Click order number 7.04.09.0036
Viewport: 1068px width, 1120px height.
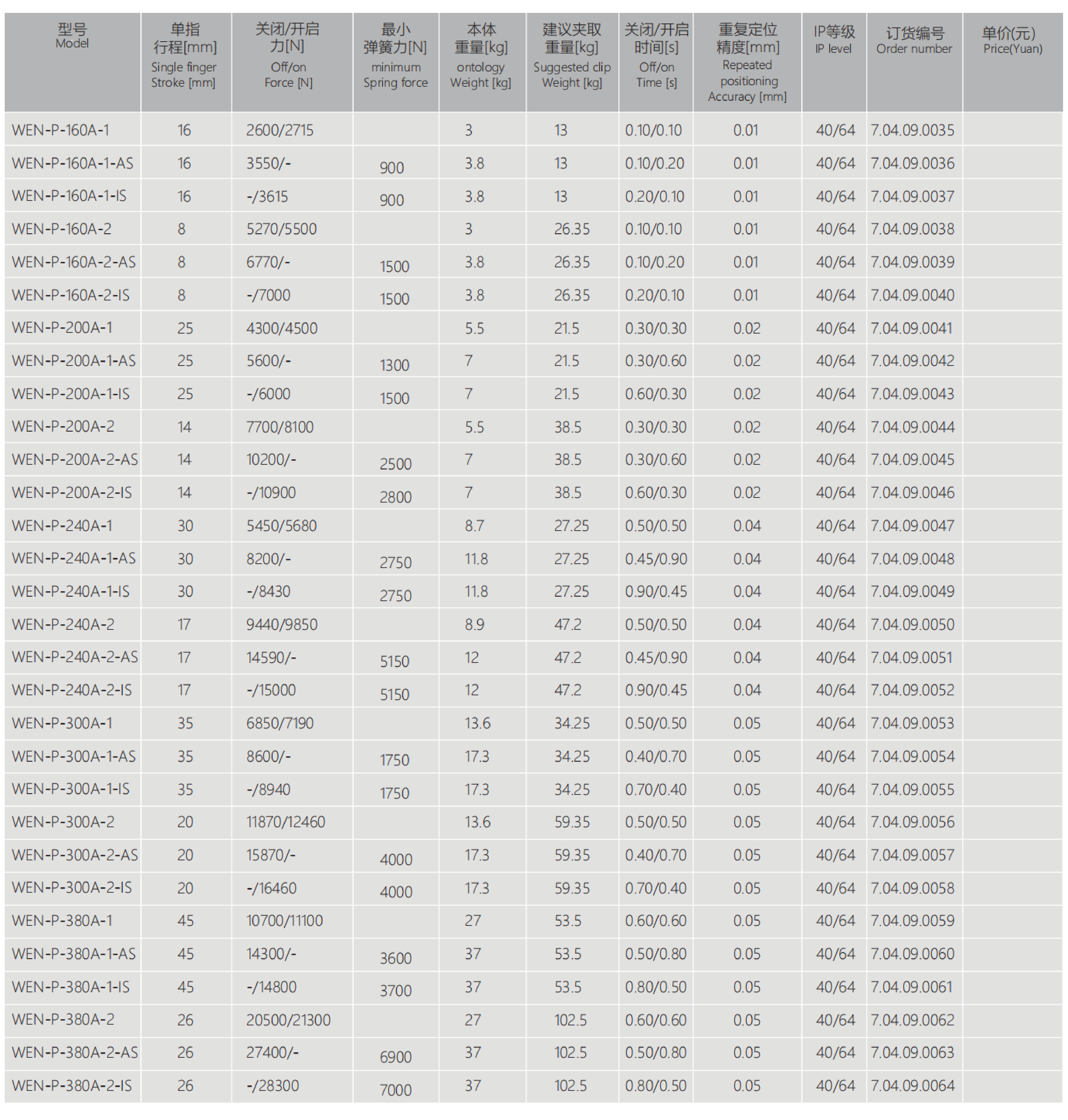point(912,163)
